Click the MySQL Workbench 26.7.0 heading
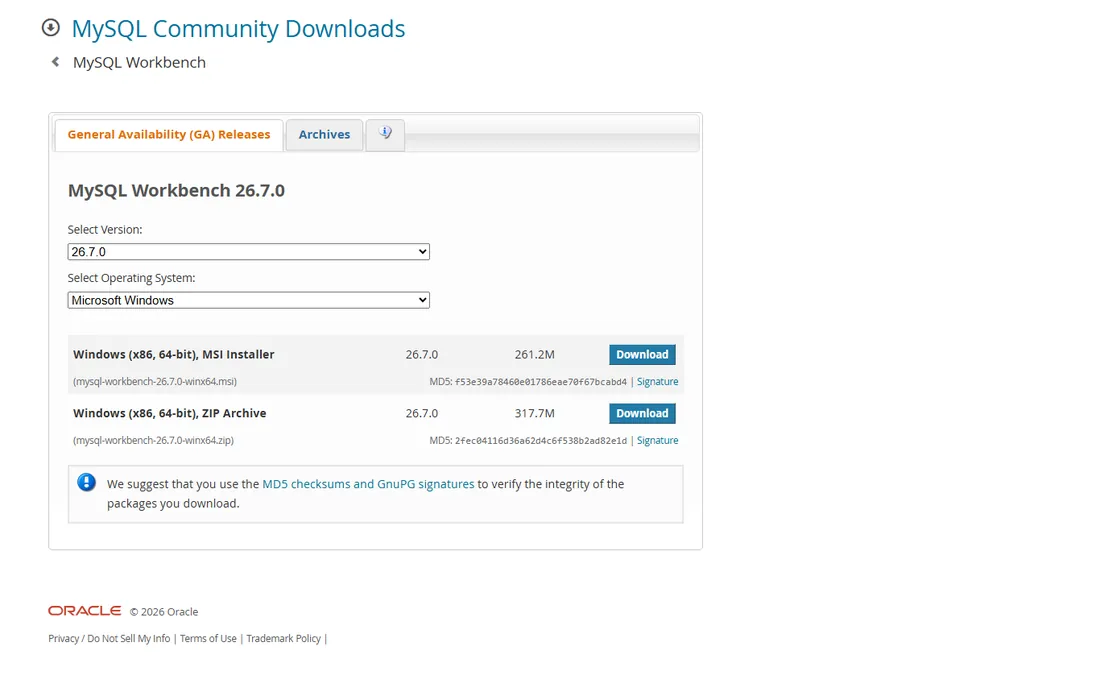The width and height of the screenshot is (1100, 688). point(176,191)
